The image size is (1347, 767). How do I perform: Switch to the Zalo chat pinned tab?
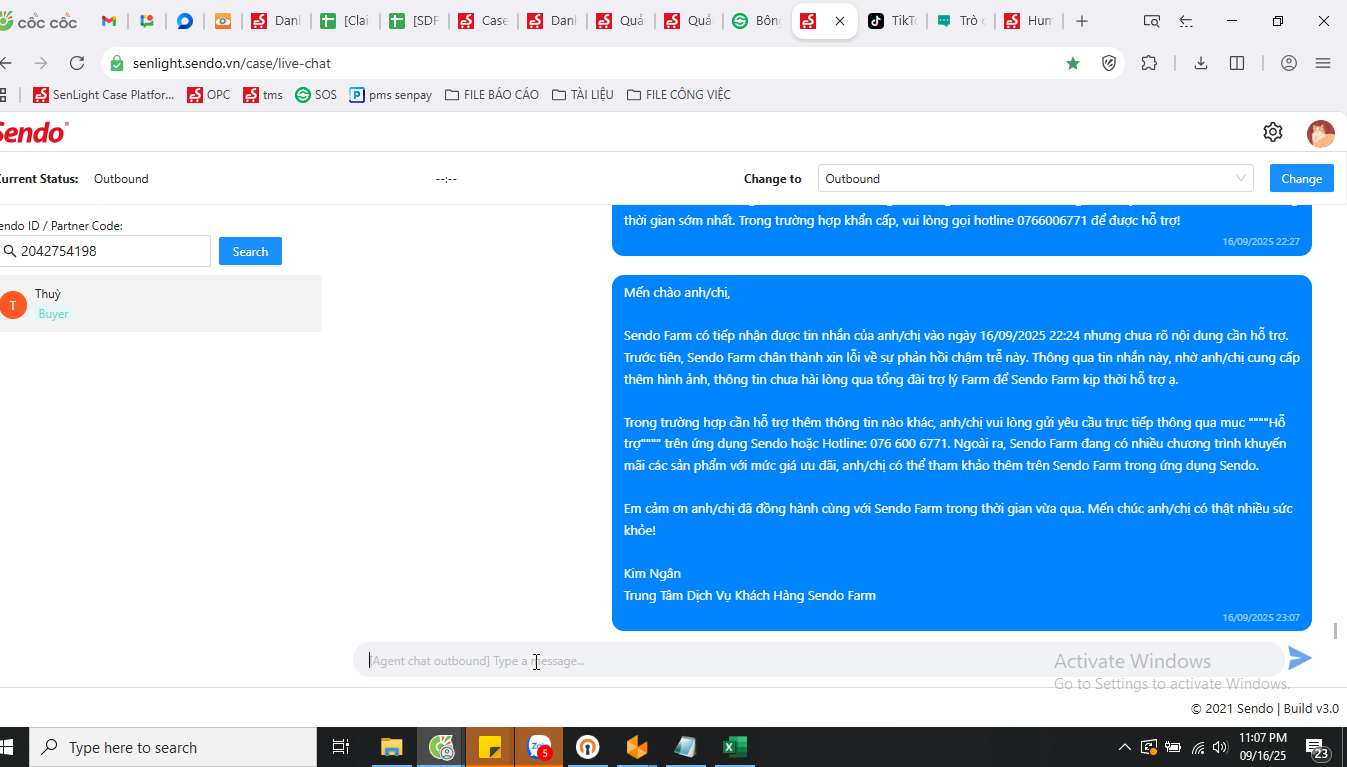pos(185,21)
